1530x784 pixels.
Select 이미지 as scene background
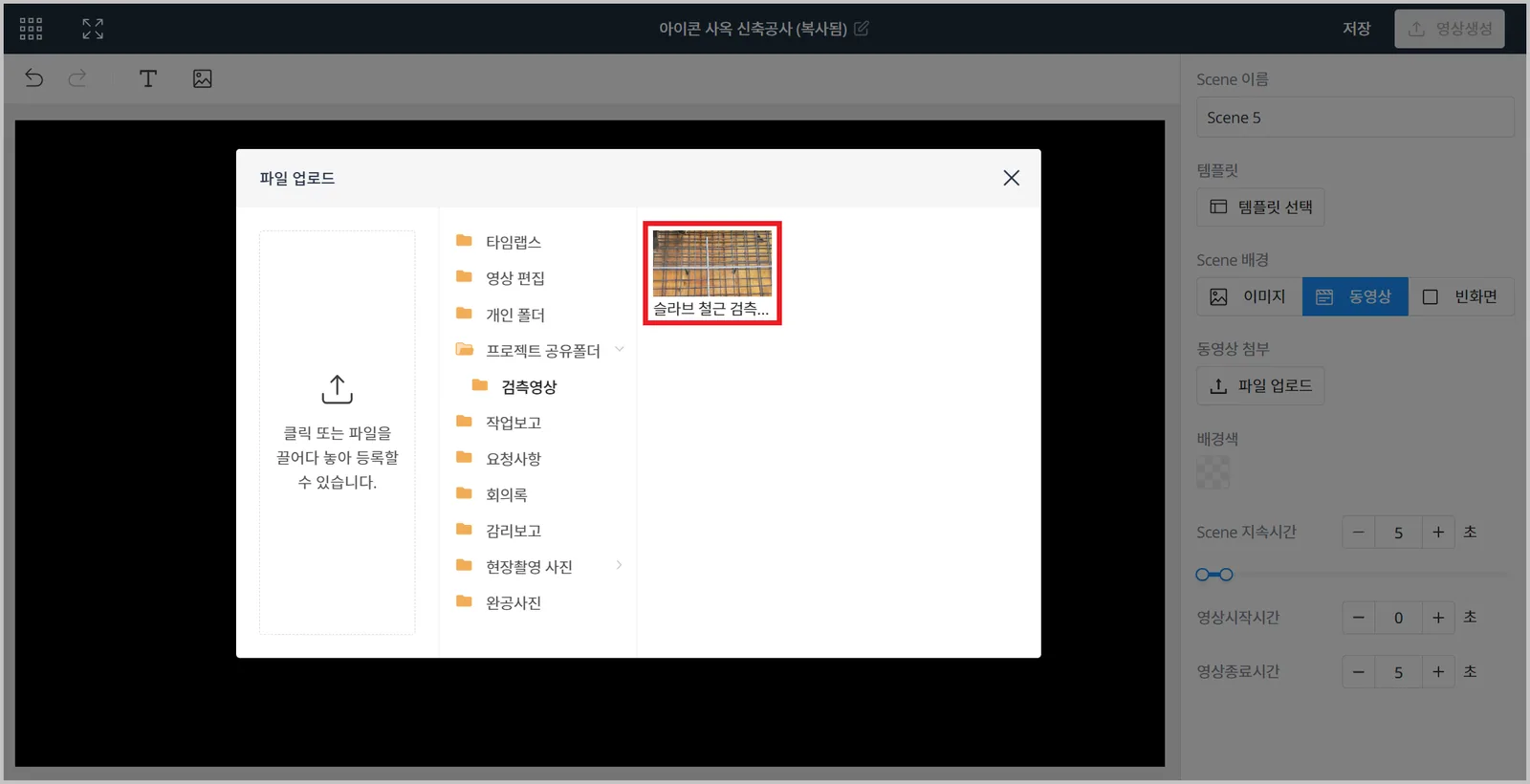(1249, 296)
